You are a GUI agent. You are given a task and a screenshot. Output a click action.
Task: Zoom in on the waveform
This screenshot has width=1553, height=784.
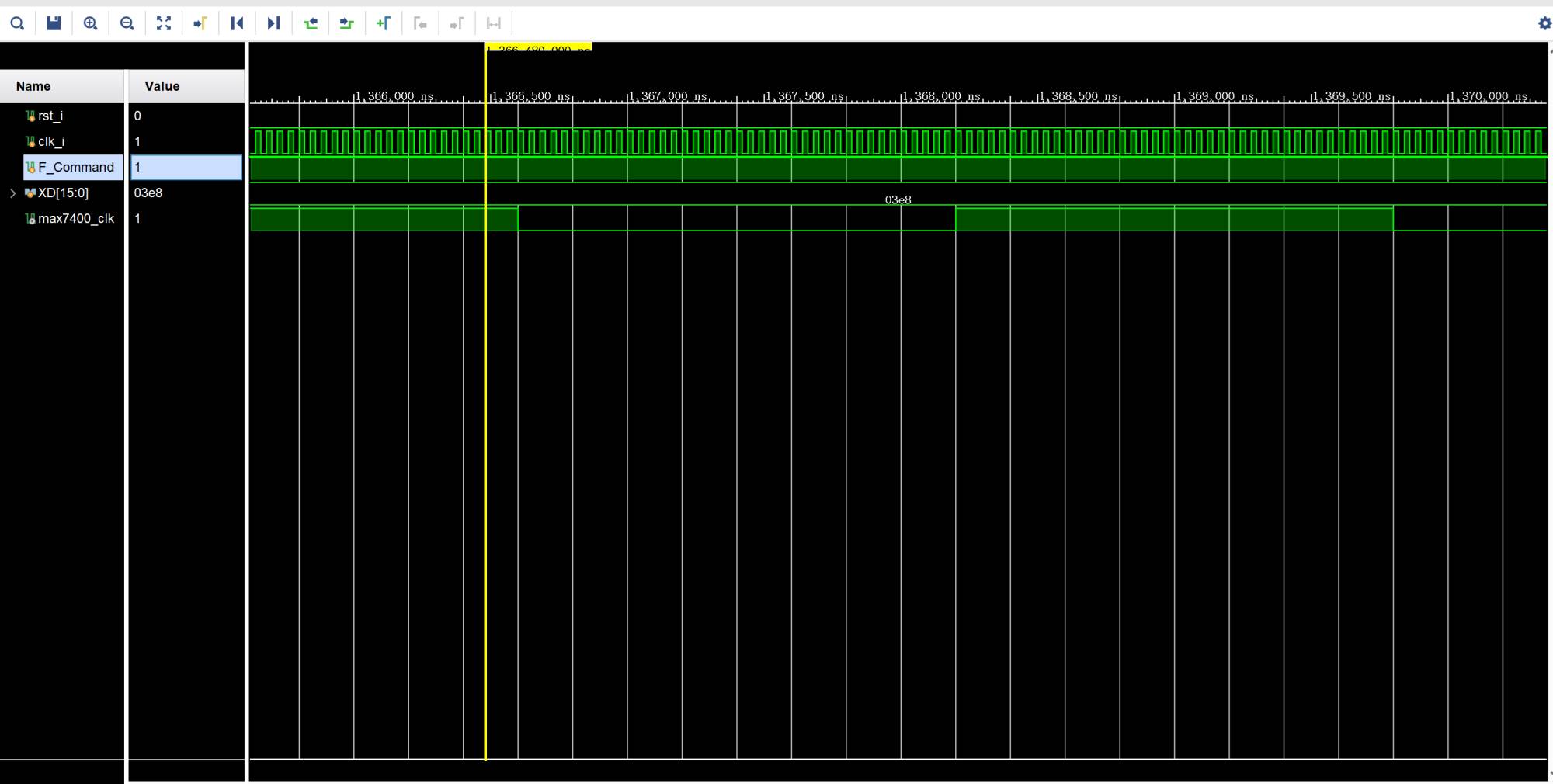(x=90, y=23)
